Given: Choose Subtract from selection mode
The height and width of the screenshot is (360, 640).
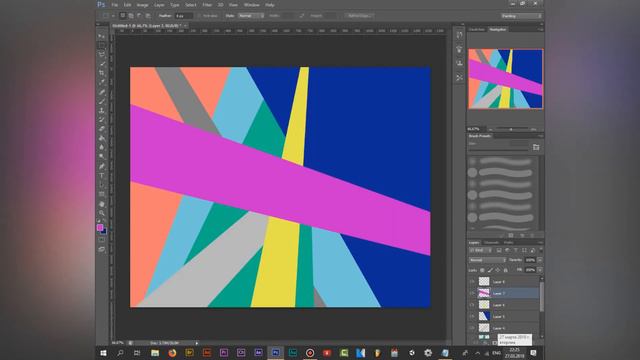Looking at the screenshot, I should click(x=140, y=16).
